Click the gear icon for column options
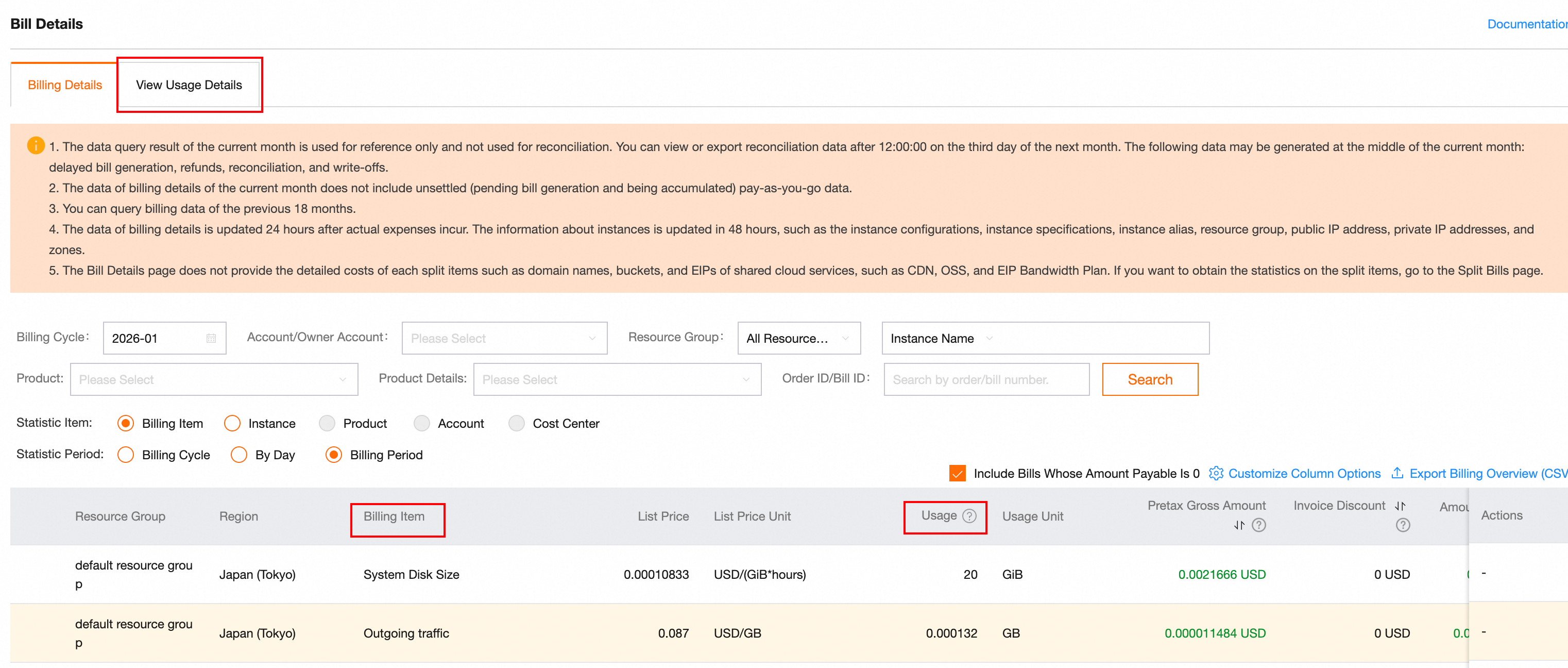The width and height of the screenshot is (1568, 668). click(x=1215, y=473)
